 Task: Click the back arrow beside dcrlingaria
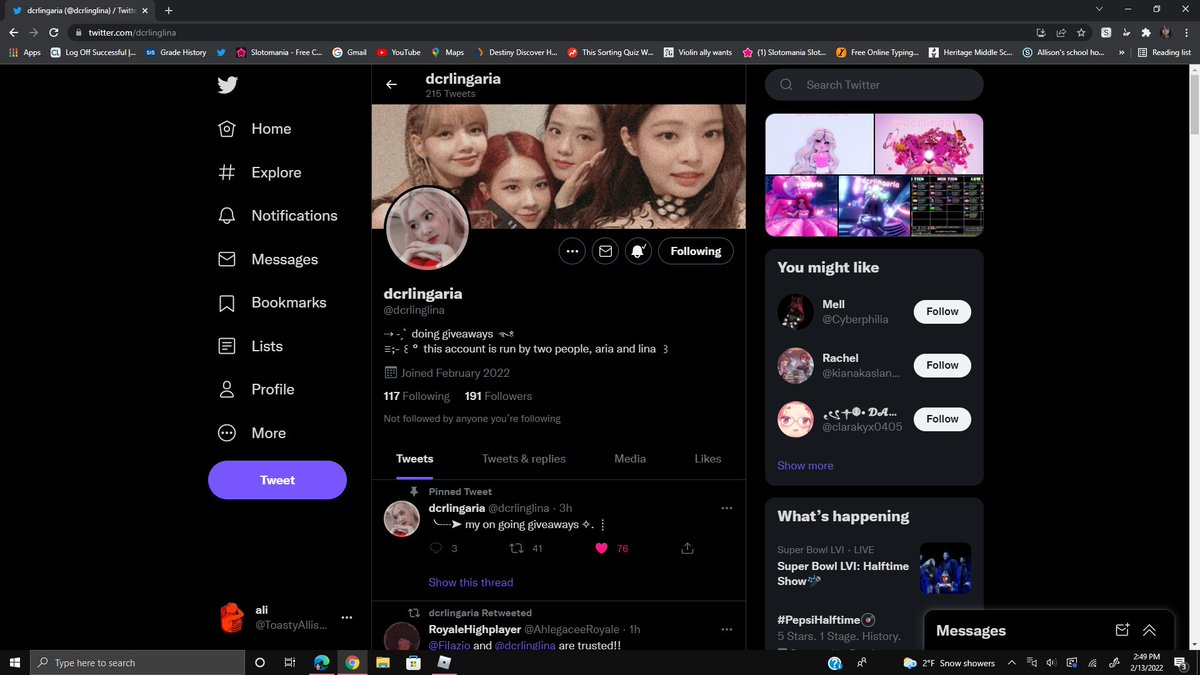click(391, 85)
